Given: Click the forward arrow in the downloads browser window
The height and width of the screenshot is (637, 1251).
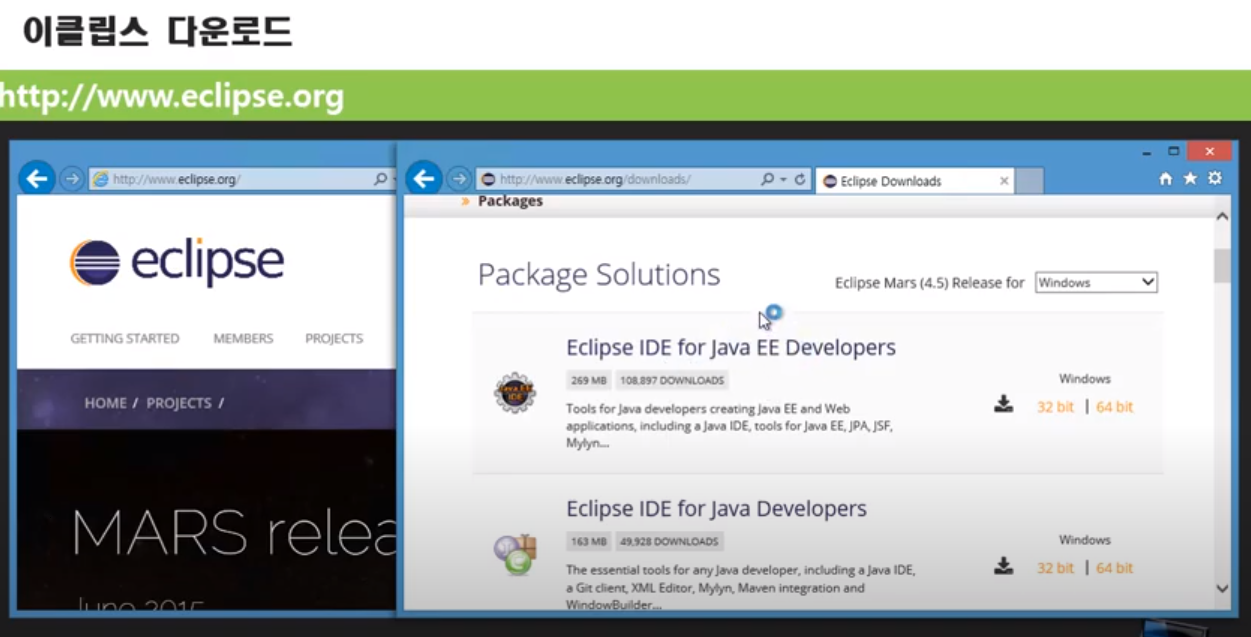Looking at the screenshot, I should (458, 179).
